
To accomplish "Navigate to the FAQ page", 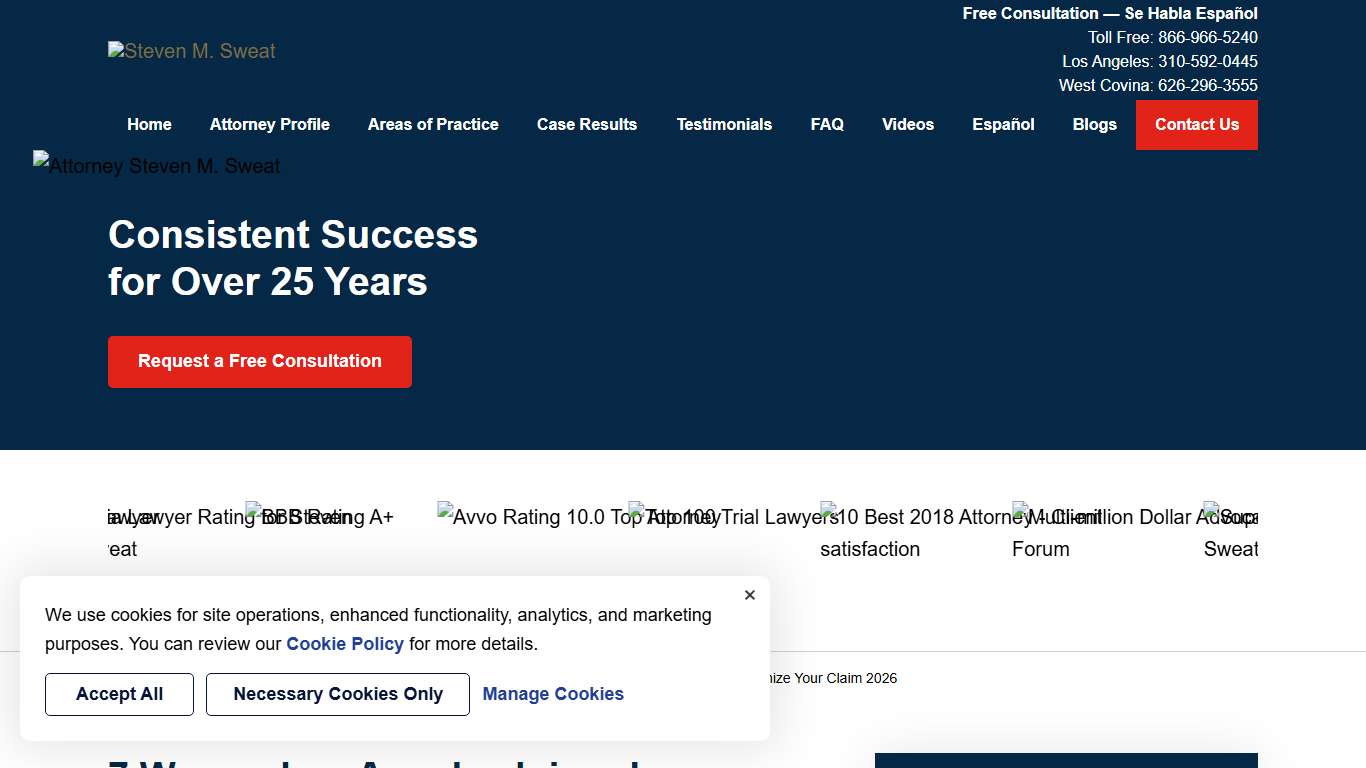I will pos(827,125).
